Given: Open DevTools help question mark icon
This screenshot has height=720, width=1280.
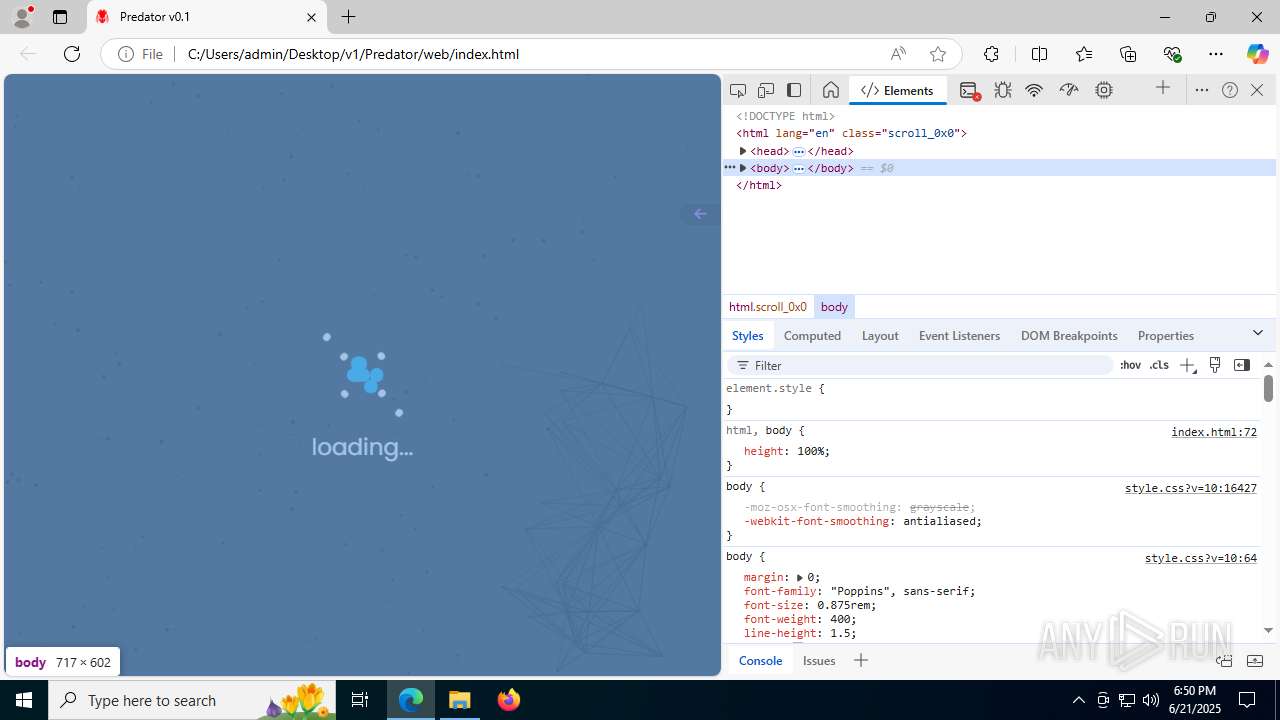Looking at the screenshot, I should point(1230,90).
